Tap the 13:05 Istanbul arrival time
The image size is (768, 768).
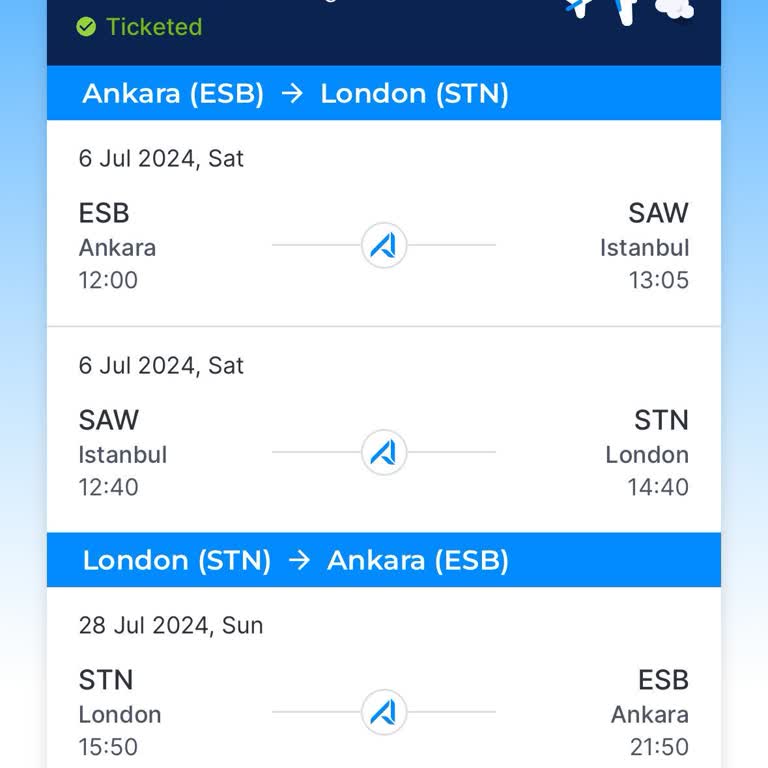coord(658,280)
